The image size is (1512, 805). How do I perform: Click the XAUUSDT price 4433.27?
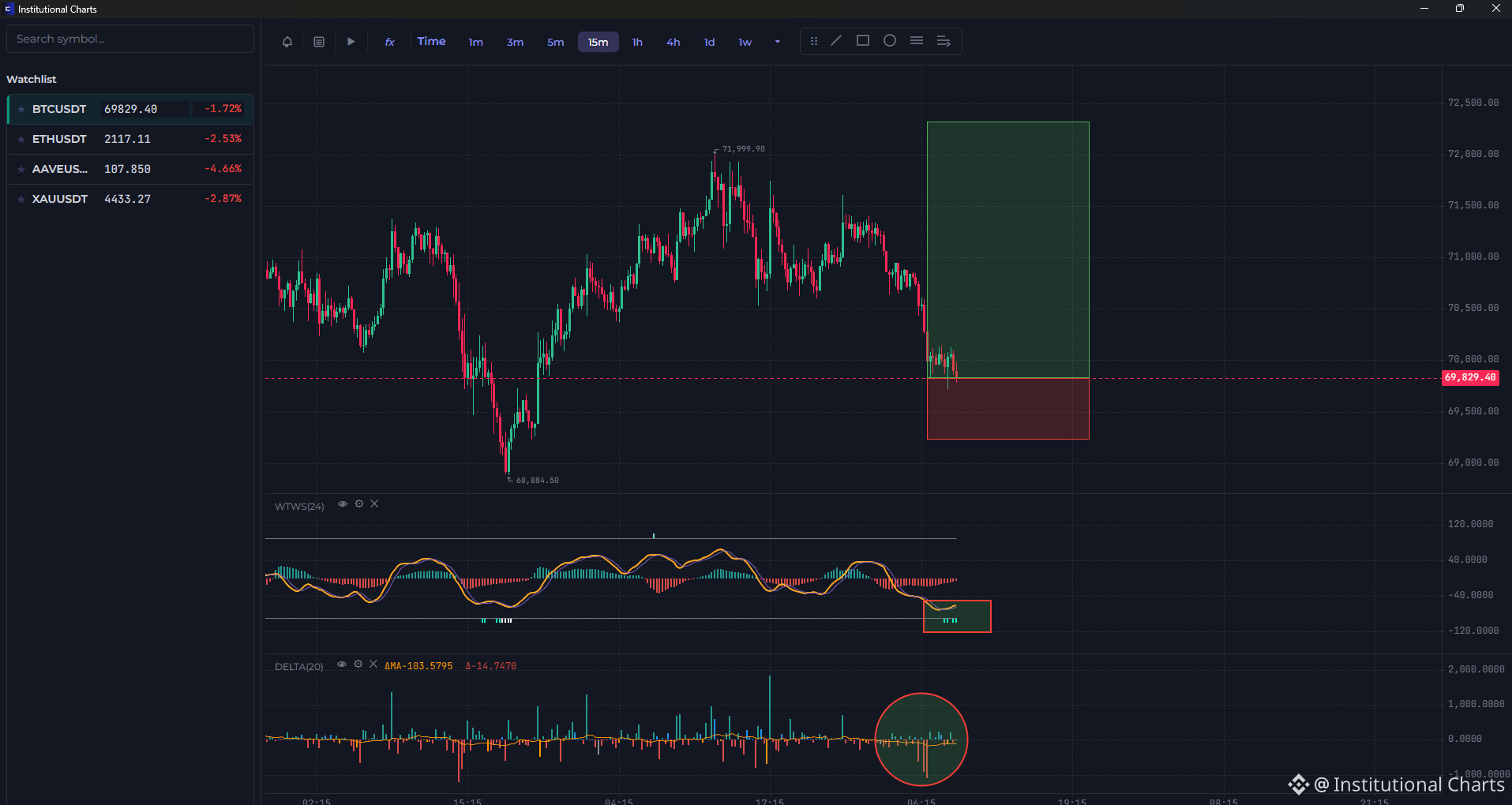(127, 199)
